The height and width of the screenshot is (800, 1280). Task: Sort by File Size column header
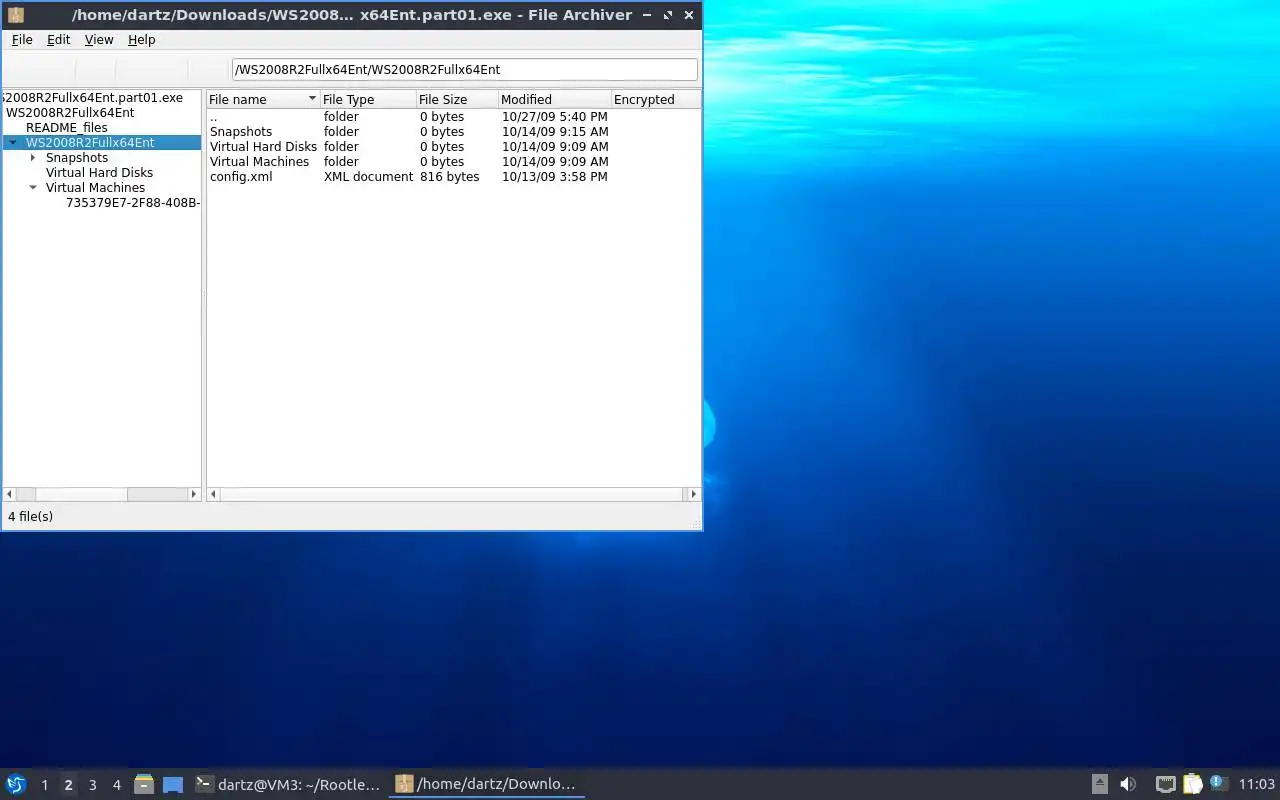pyautogui.click(x=457, y=99)
